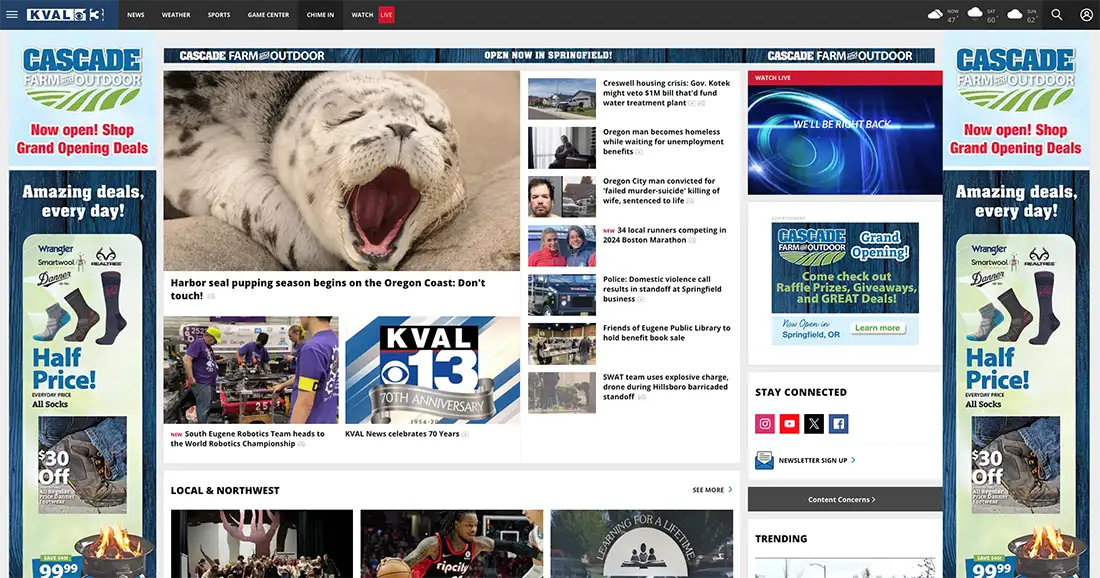Viewport: 1100px width, 578px height.
Task: Open Oregon man becomes homeless headline
Action: tap(663, 141)
